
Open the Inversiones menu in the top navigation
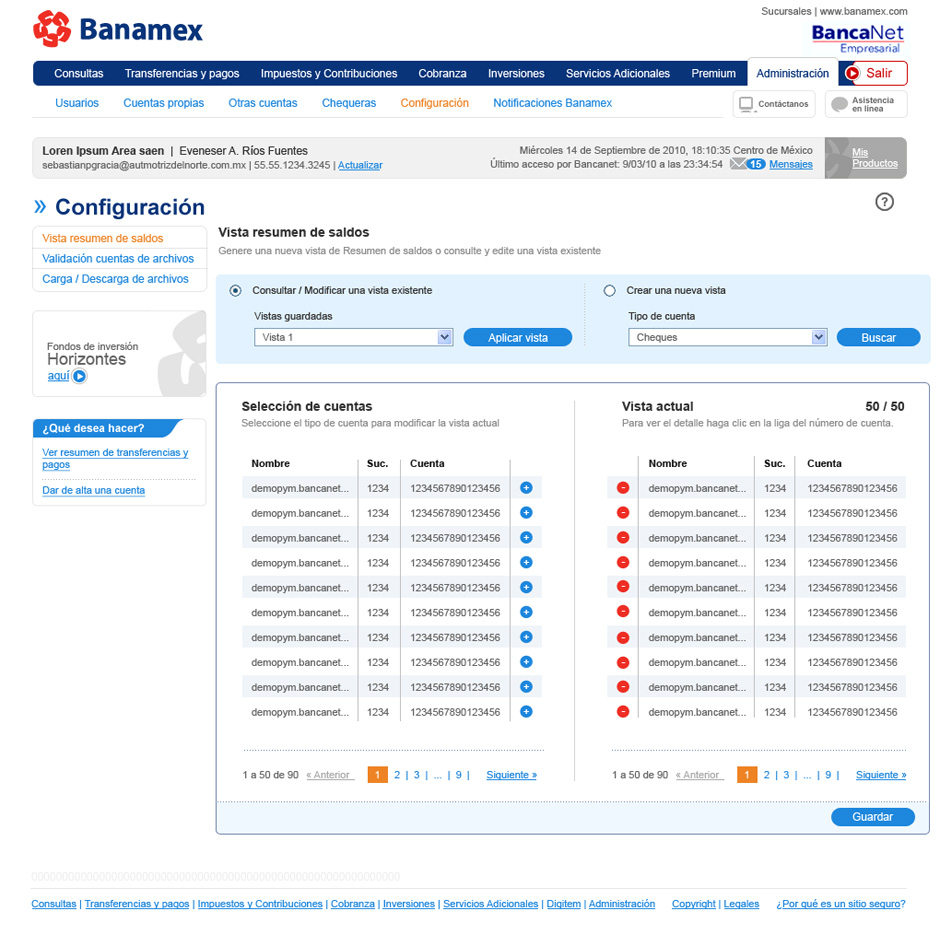coord(516,74)
